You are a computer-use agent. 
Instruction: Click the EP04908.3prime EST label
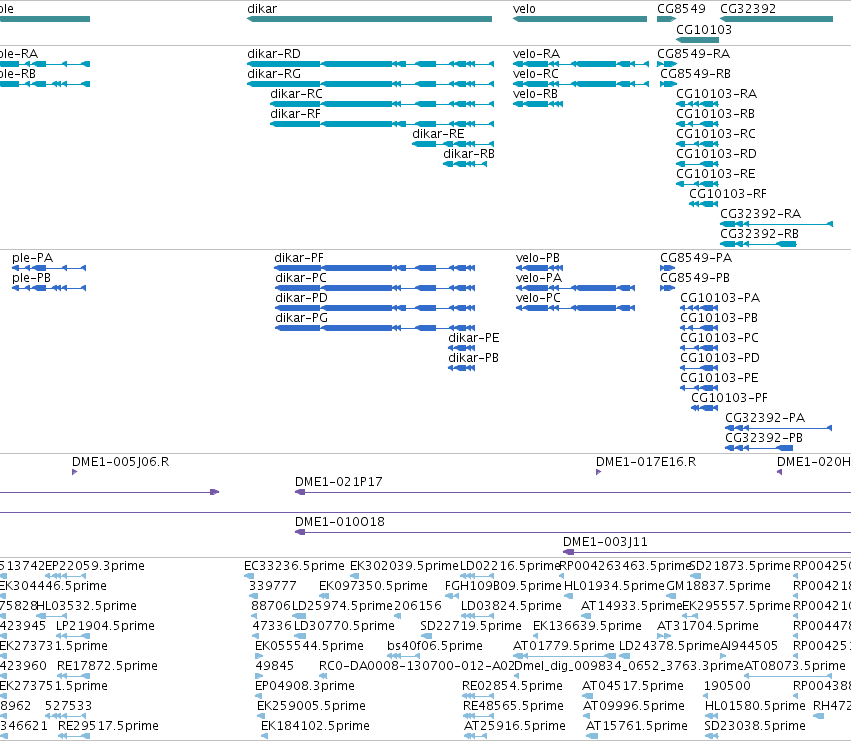click(x=304, y=686)
